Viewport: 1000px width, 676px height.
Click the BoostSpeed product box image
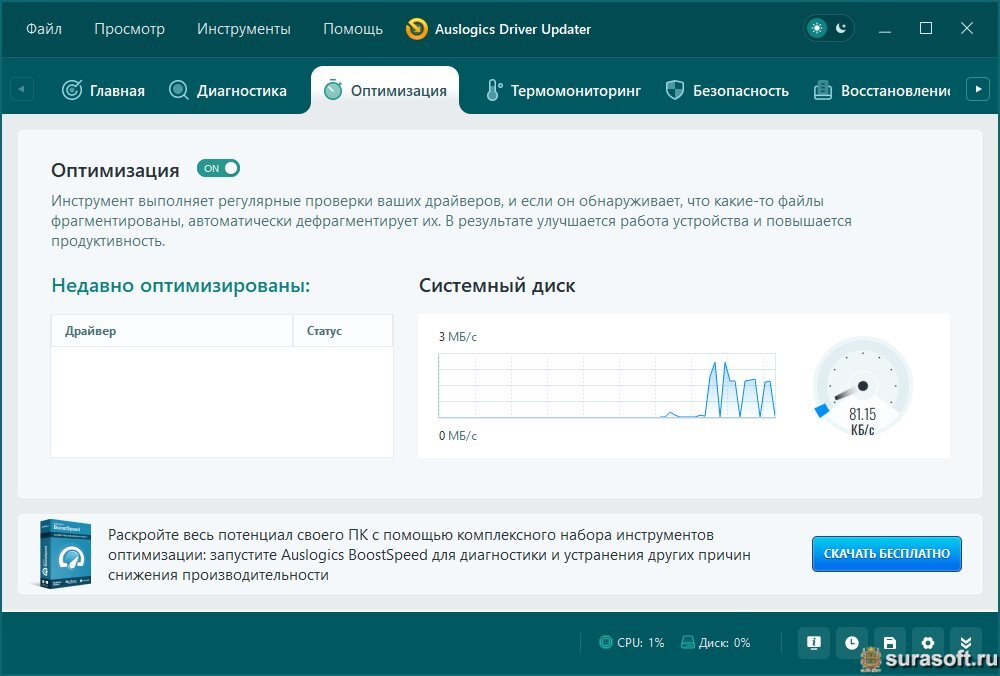(x=64, y=554)
